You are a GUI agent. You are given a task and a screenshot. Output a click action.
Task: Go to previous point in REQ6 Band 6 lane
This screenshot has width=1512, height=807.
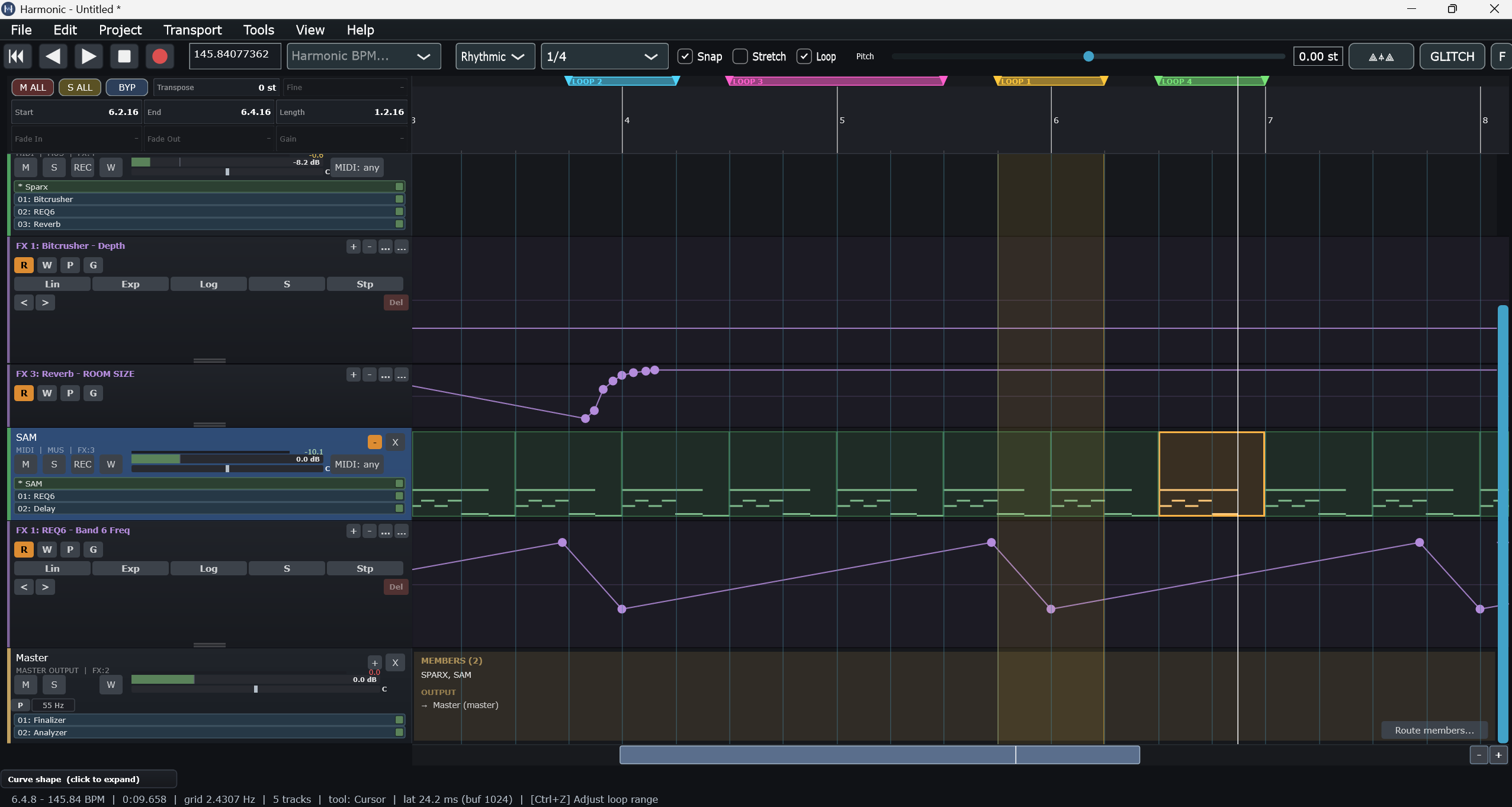[24, 587]
